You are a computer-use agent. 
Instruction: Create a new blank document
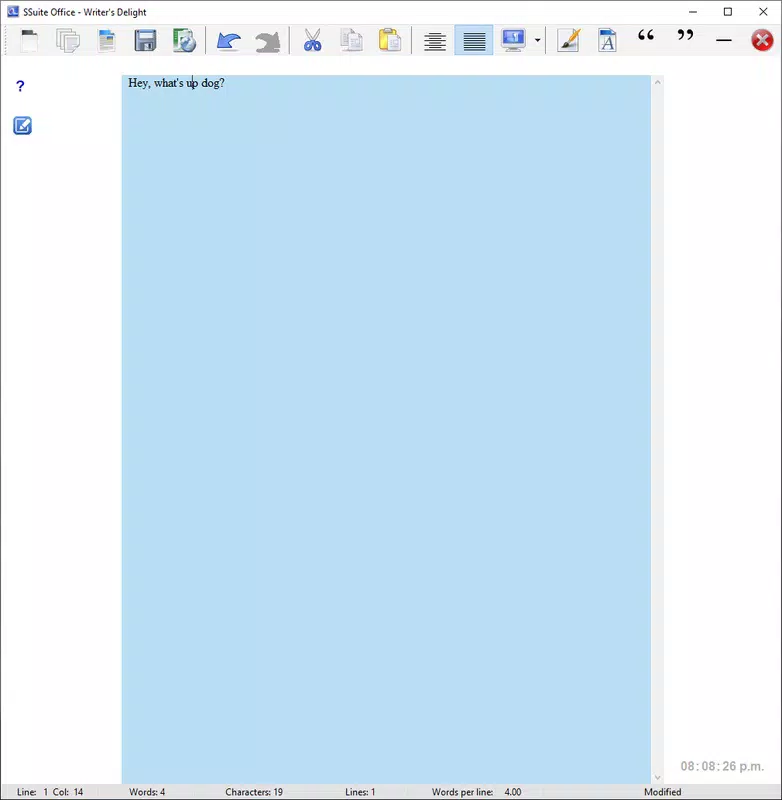[x=29, y=40]
